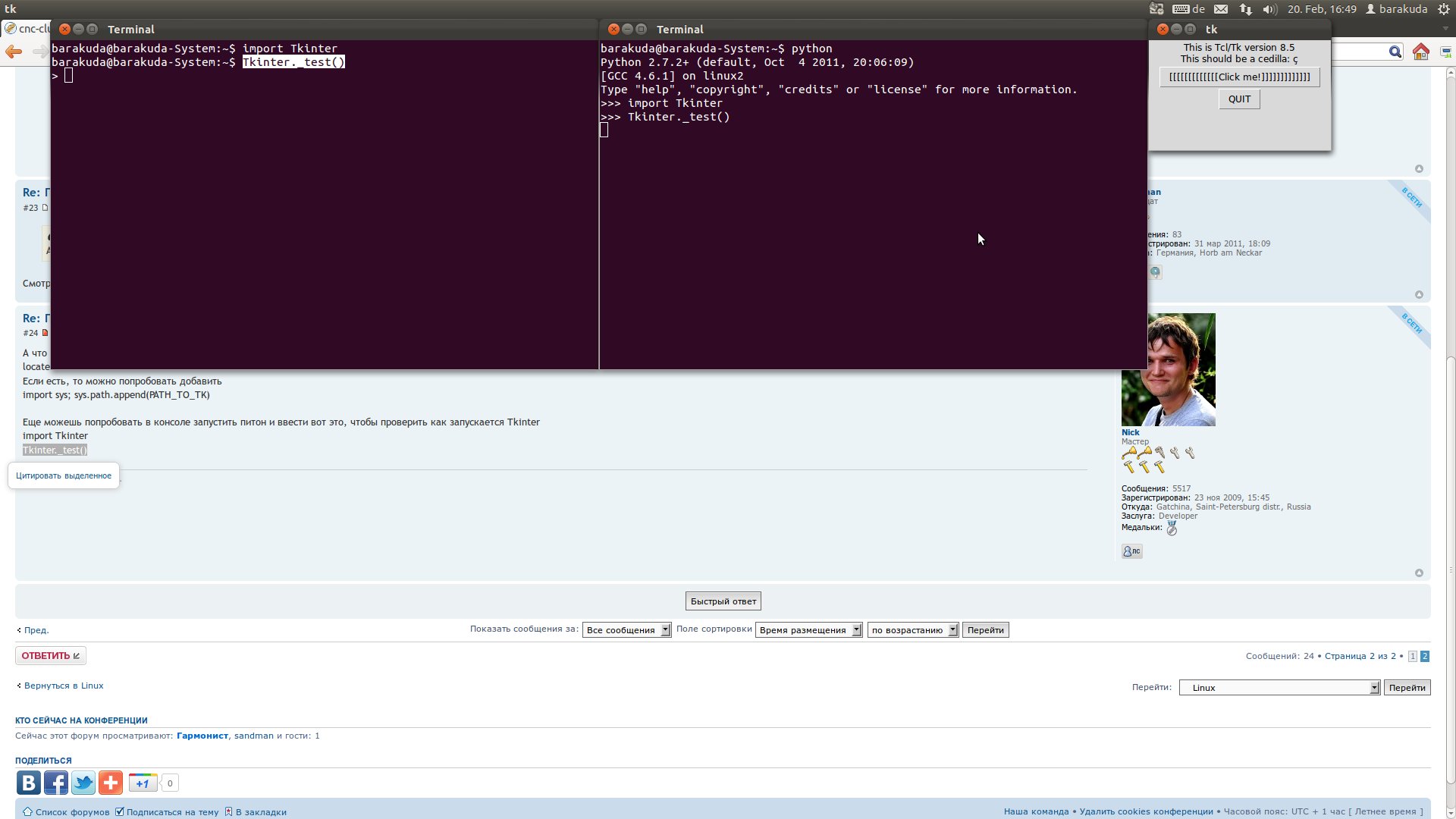
Task: Open the Linux forum jump dropdown
Action: [1279, 688]
